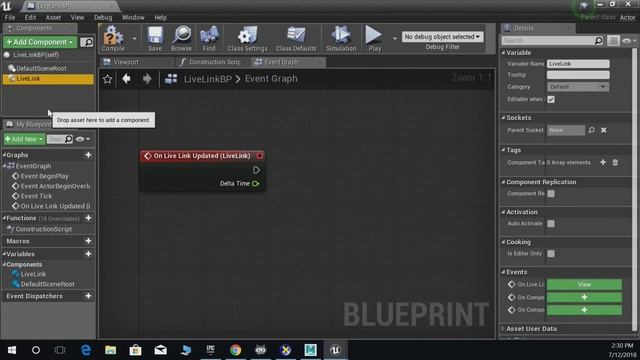Save the LiveLinkBP blueprint
This screenshot has width=640, height=360.
155,38
